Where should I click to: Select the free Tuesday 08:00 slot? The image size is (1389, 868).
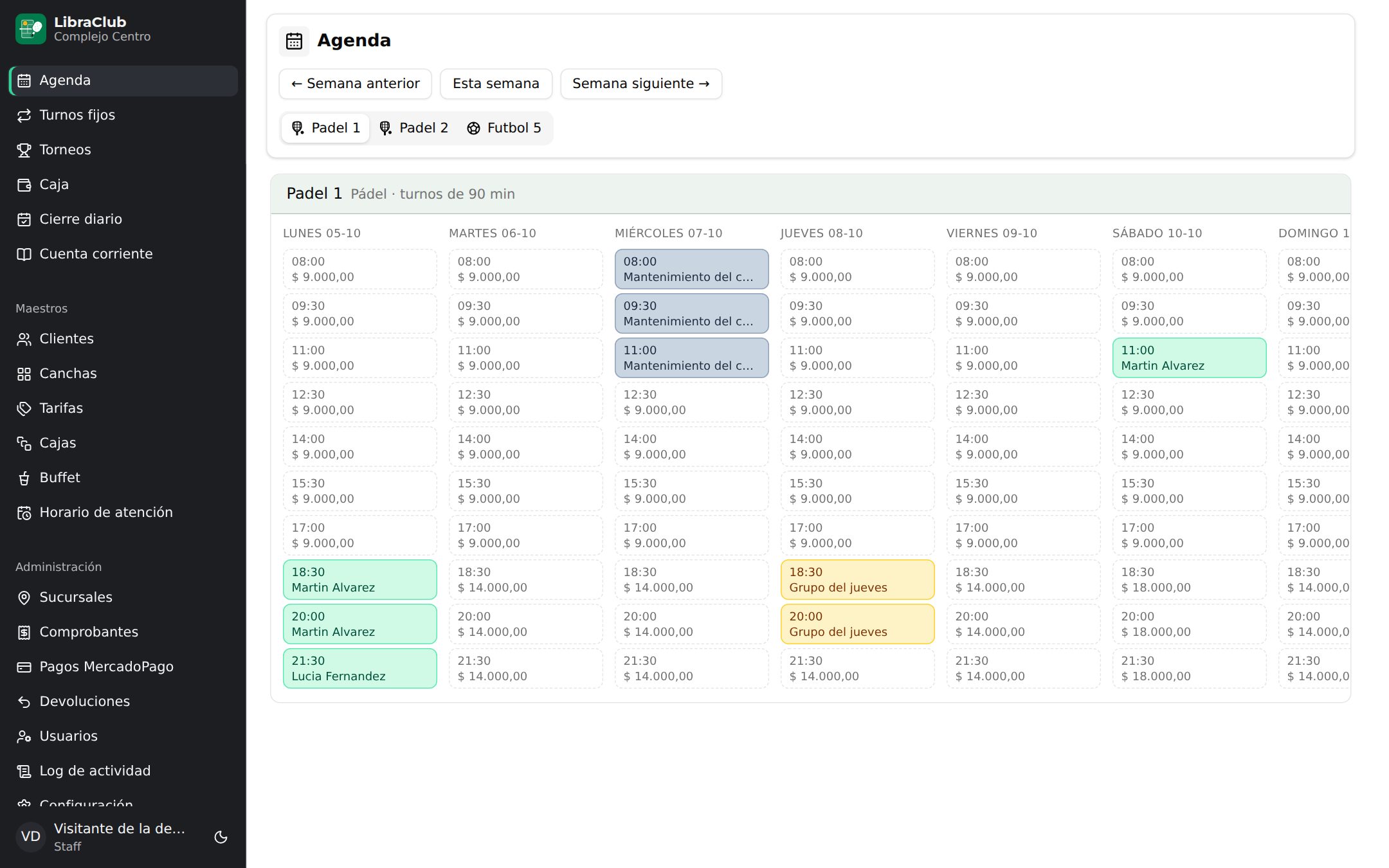tap(526, 269)
